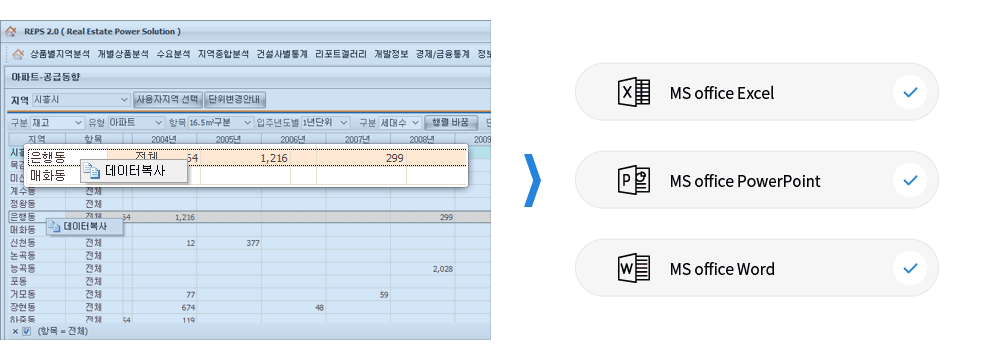Uncheck the filter checkbox beside (항목 = 전체)

click(x=26, y=331)
